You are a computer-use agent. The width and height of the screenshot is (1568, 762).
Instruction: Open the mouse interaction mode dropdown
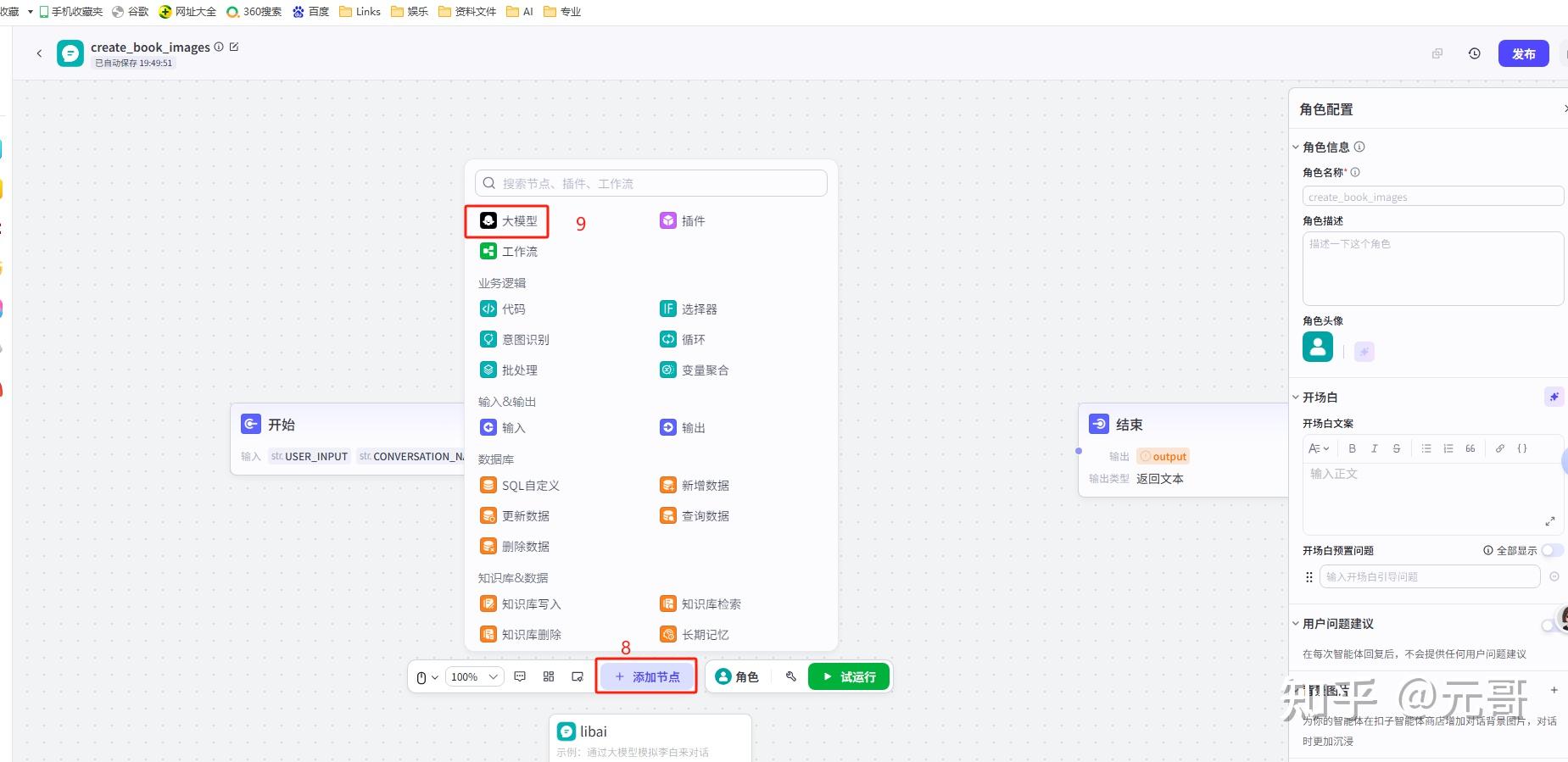[427, 677]
